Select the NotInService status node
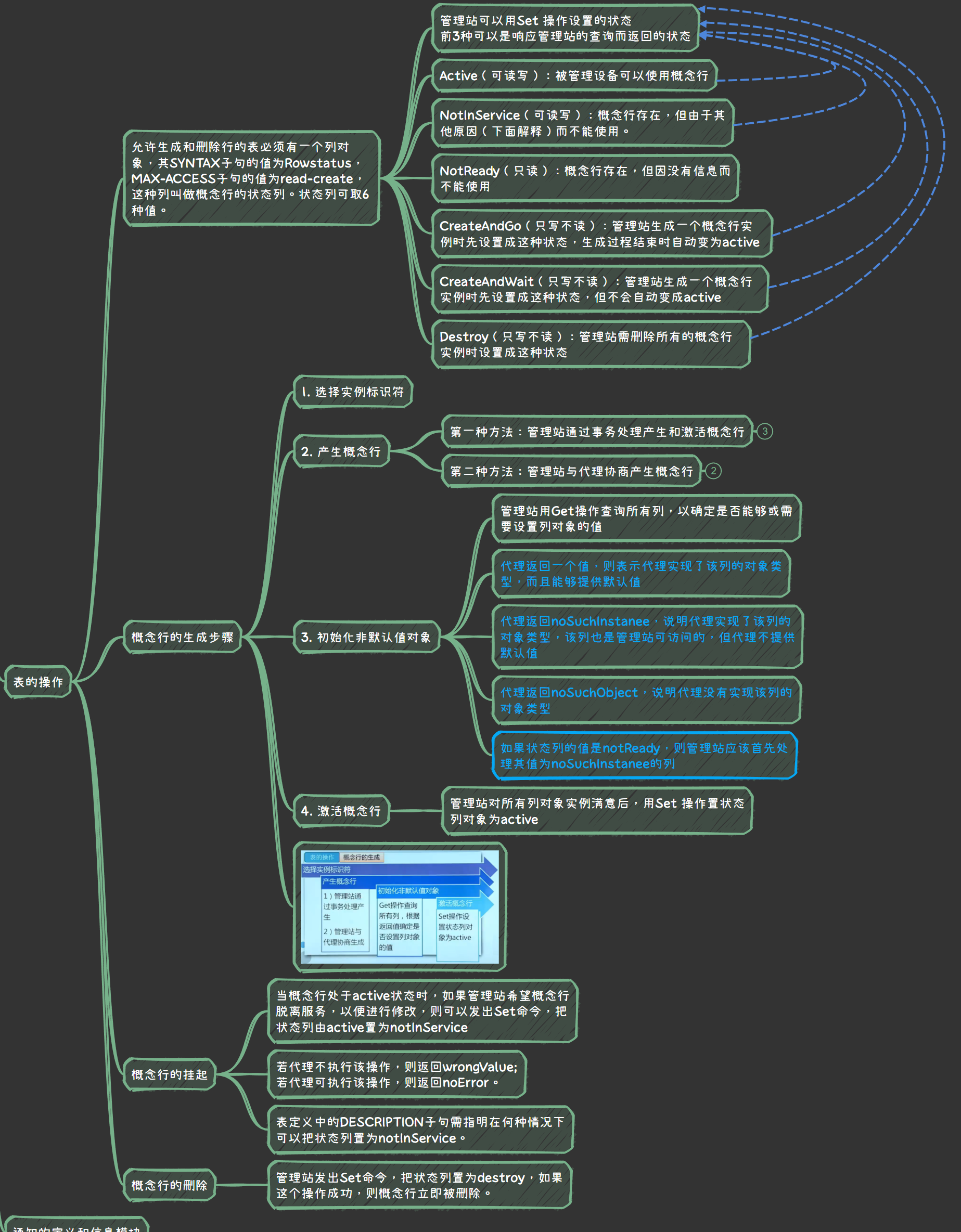 pyautogui.click(x=582, y=123)
